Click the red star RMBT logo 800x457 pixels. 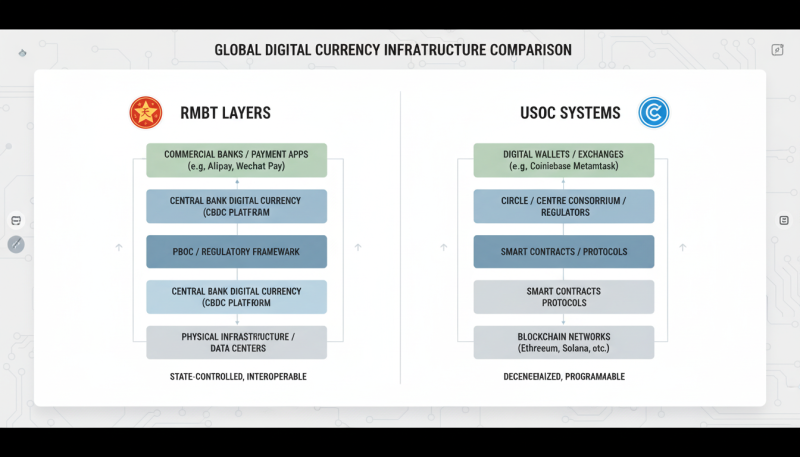click(x=145, y=112)
